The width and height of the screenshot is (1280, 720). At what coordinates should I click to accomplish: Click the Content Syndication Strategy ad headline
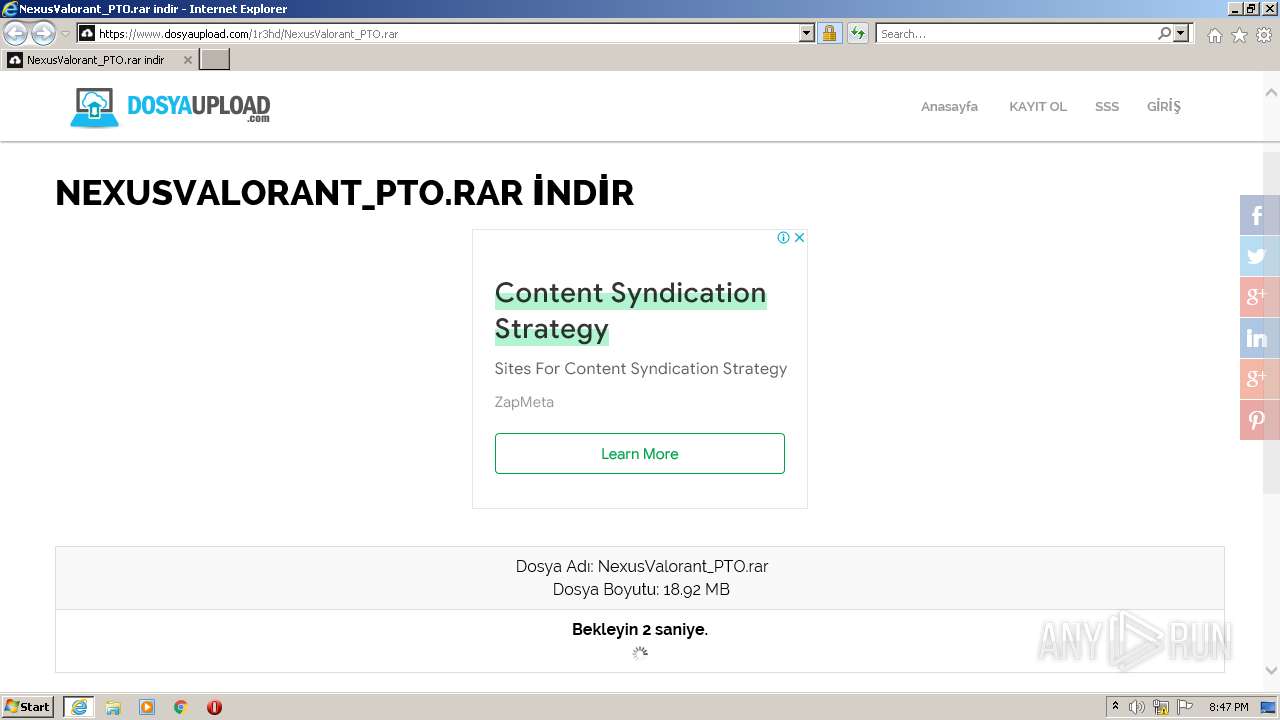tap(631, 311)
